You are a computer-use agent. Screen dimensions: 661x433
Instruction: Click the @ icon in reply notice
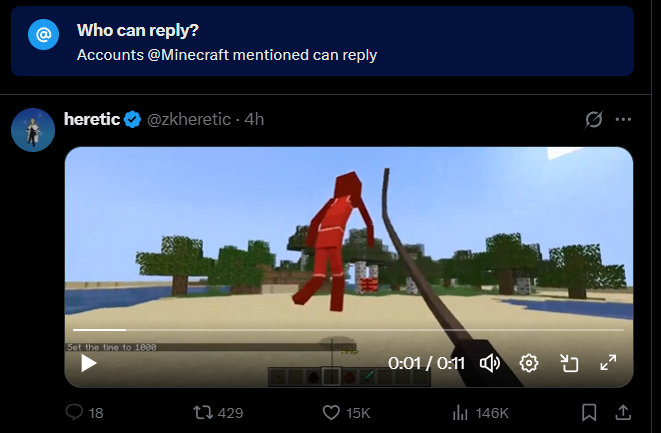(x=43, y=35)
